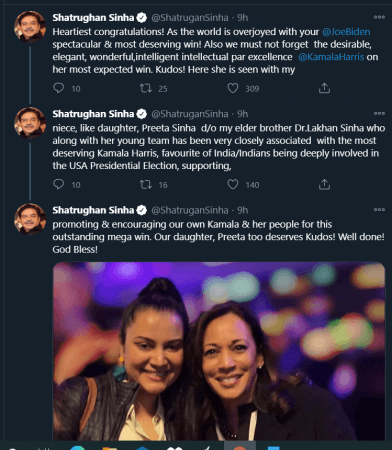
Task: Like the first tweet with 309 likes
Action: (x=233, y=88)
